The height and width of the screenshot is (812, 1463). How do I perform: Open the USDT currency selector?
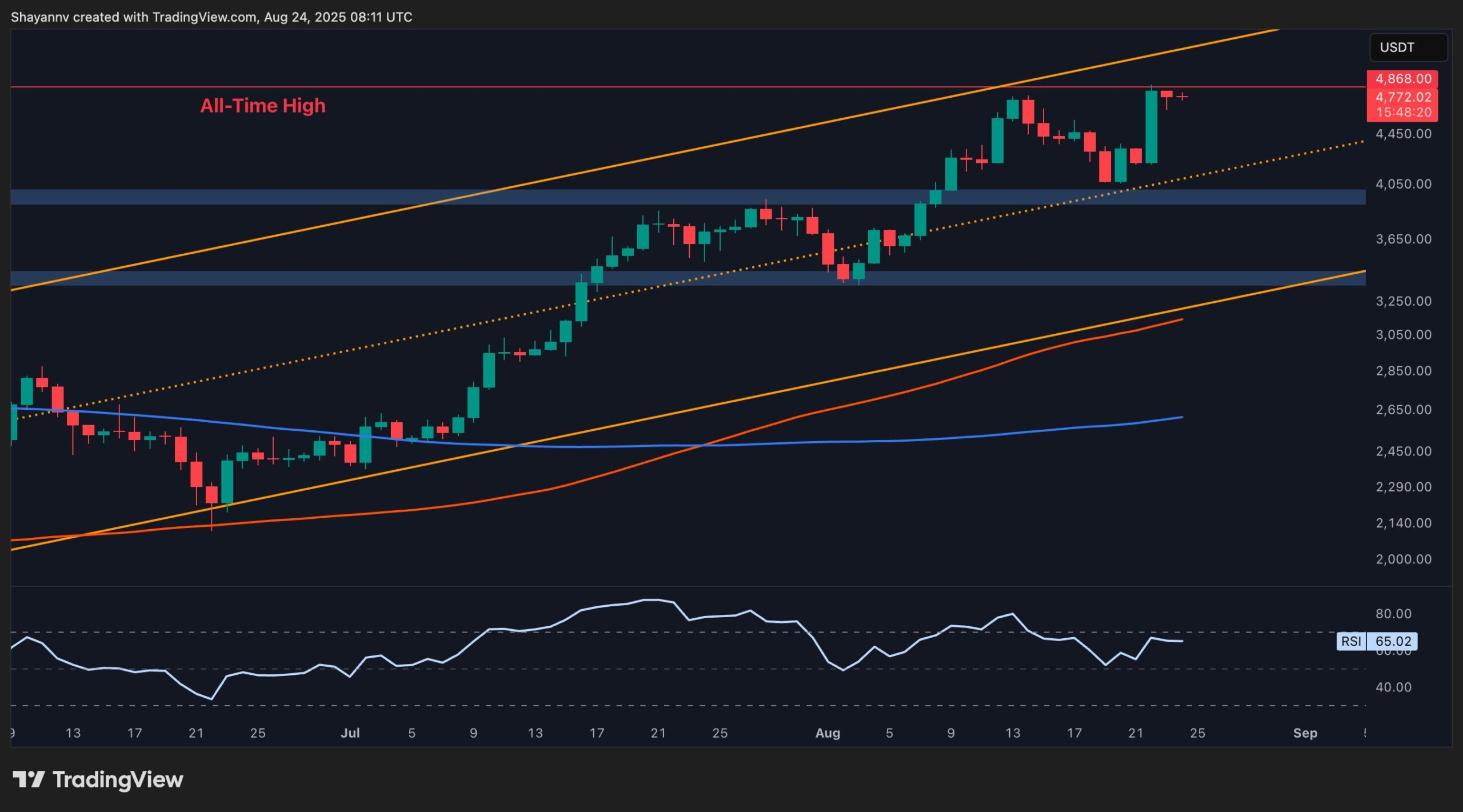[x=1408, y=47]
